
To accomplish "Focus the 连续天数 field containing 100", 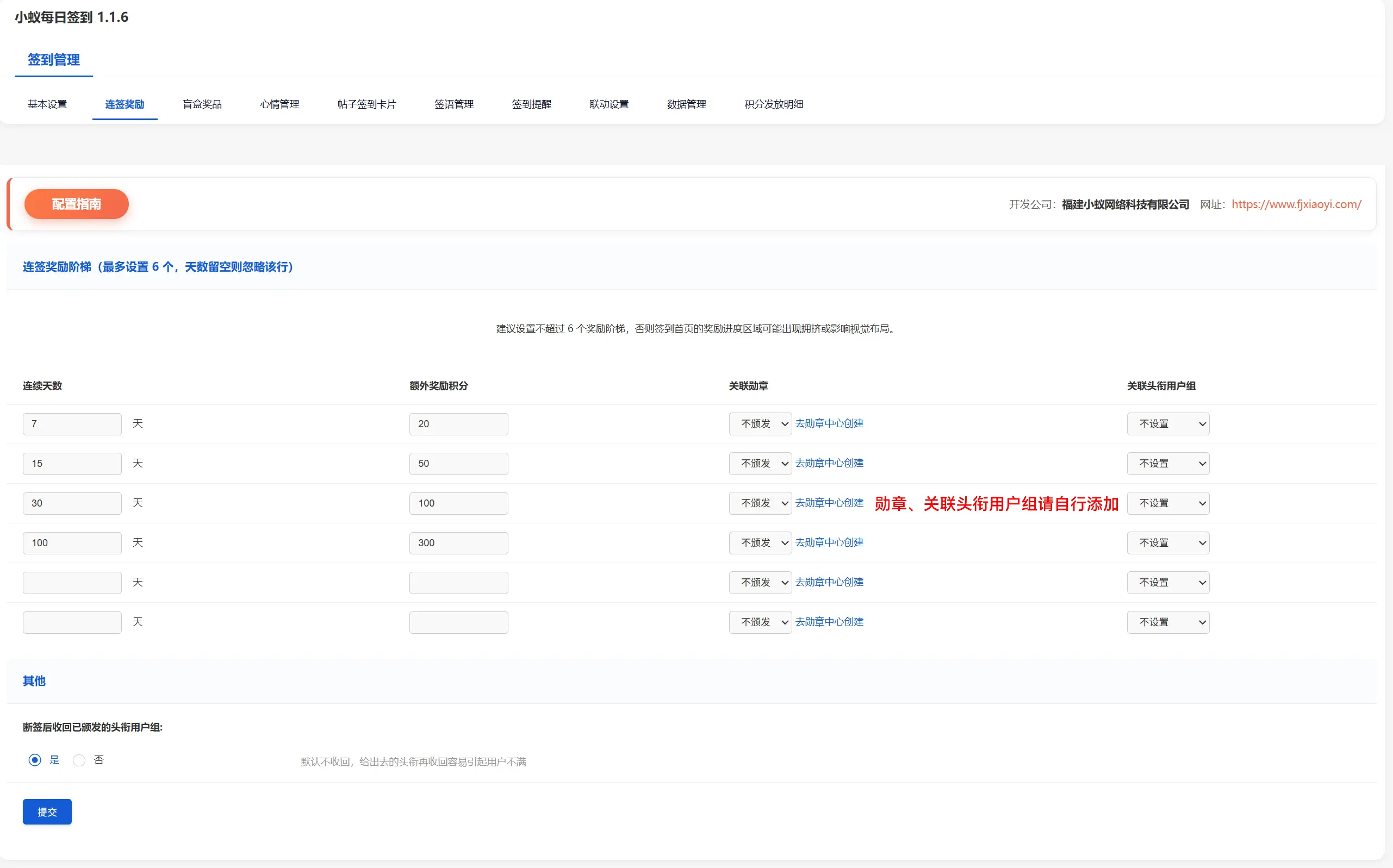I will click(x=72, y=542).
